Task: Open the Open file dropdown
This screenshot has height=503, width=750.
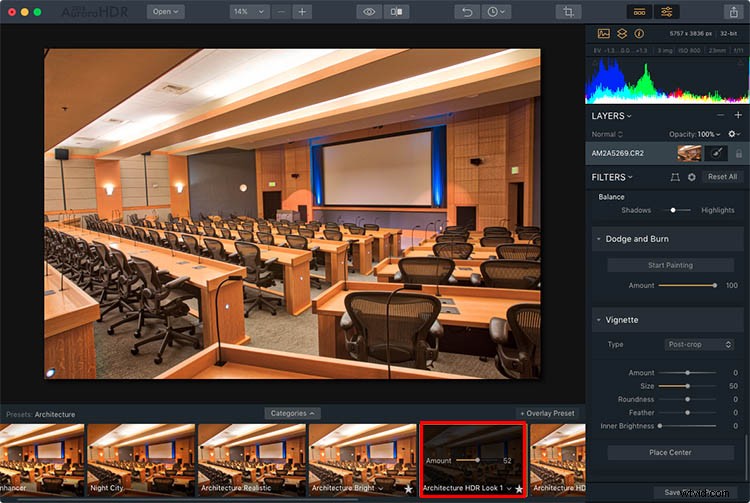Action: click(x=165, y=11)
